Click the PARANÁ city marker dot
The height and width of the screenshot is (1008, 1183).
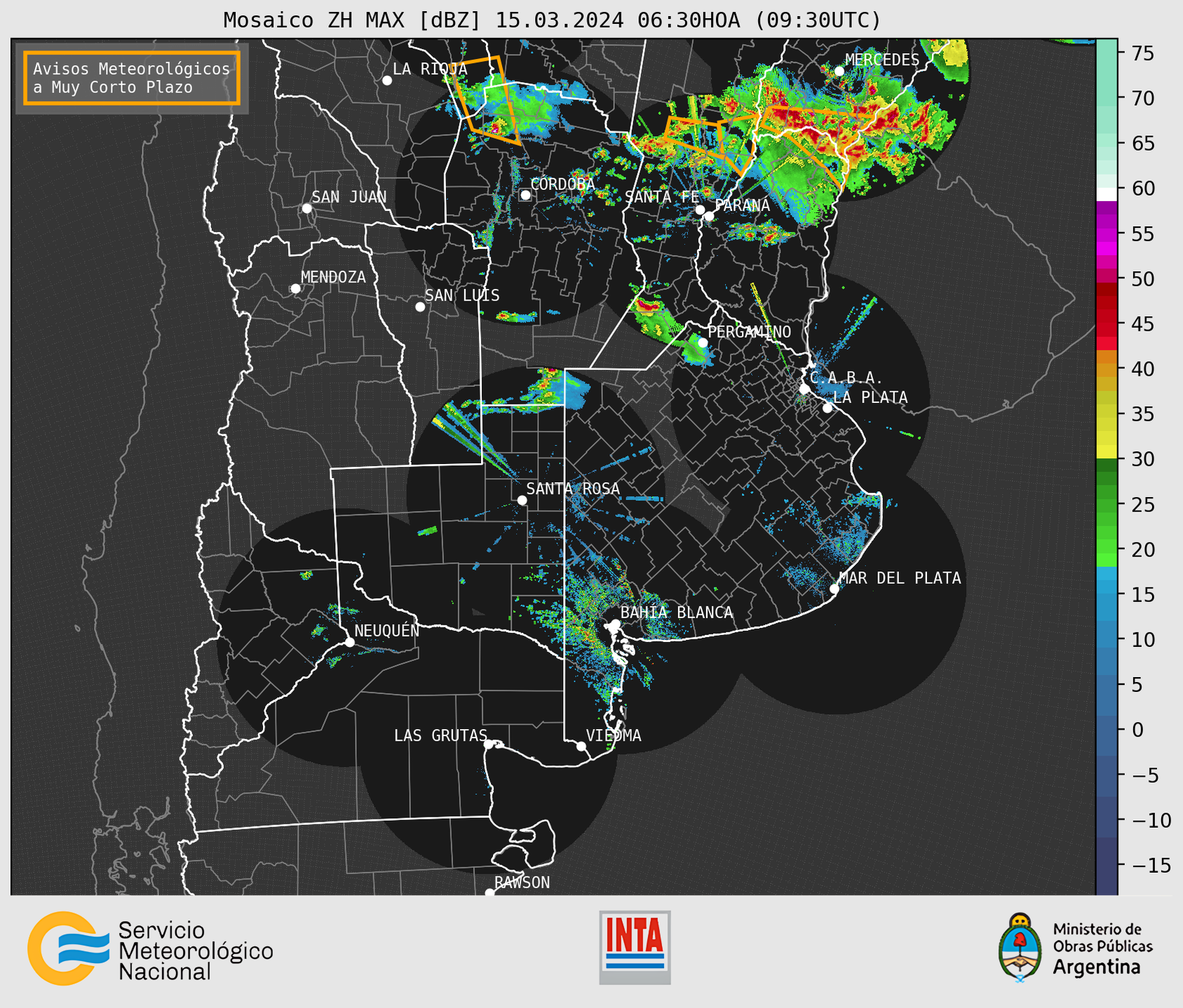pos(709,216)
